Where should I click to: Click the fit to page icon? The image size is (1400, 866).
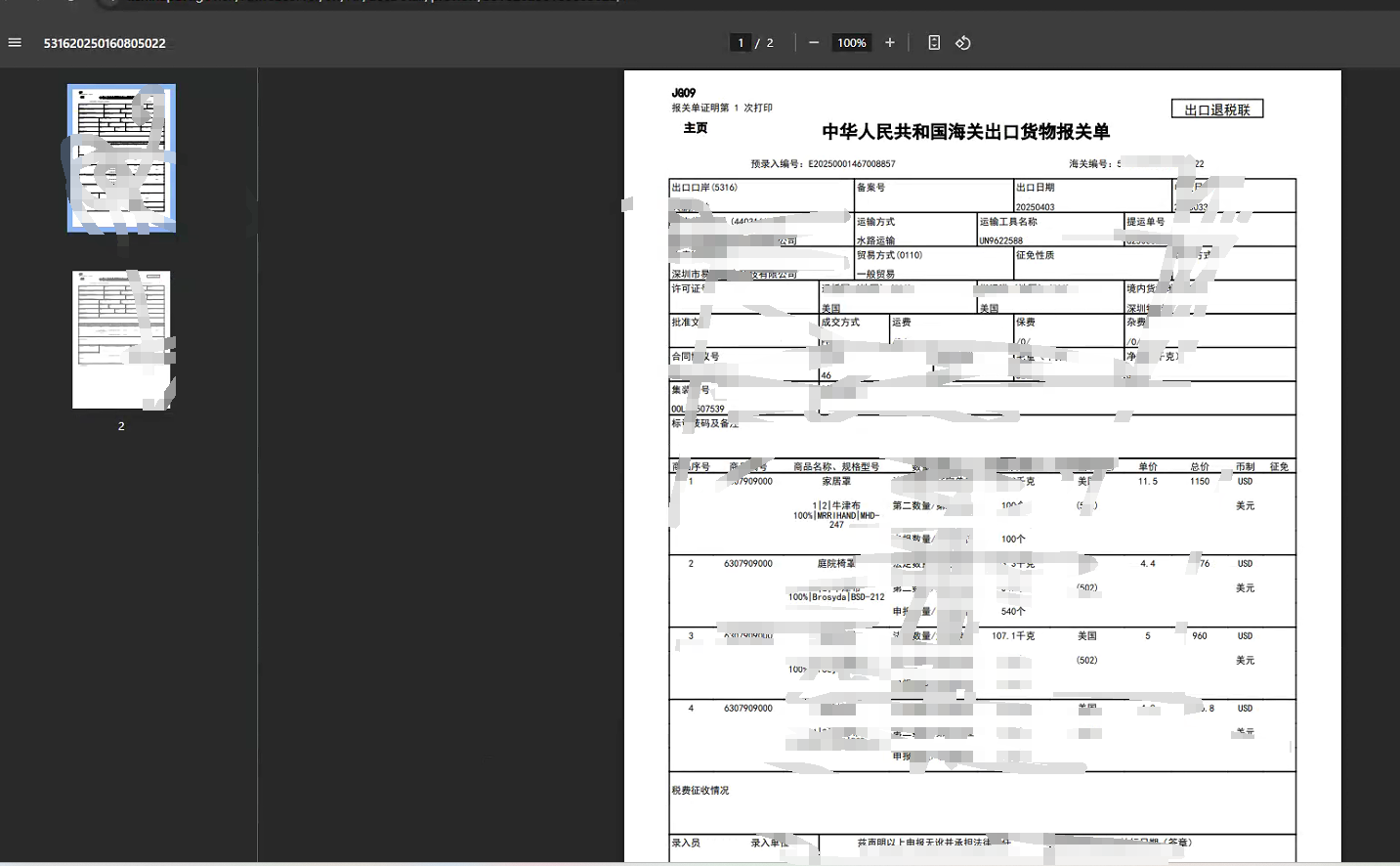934,43
